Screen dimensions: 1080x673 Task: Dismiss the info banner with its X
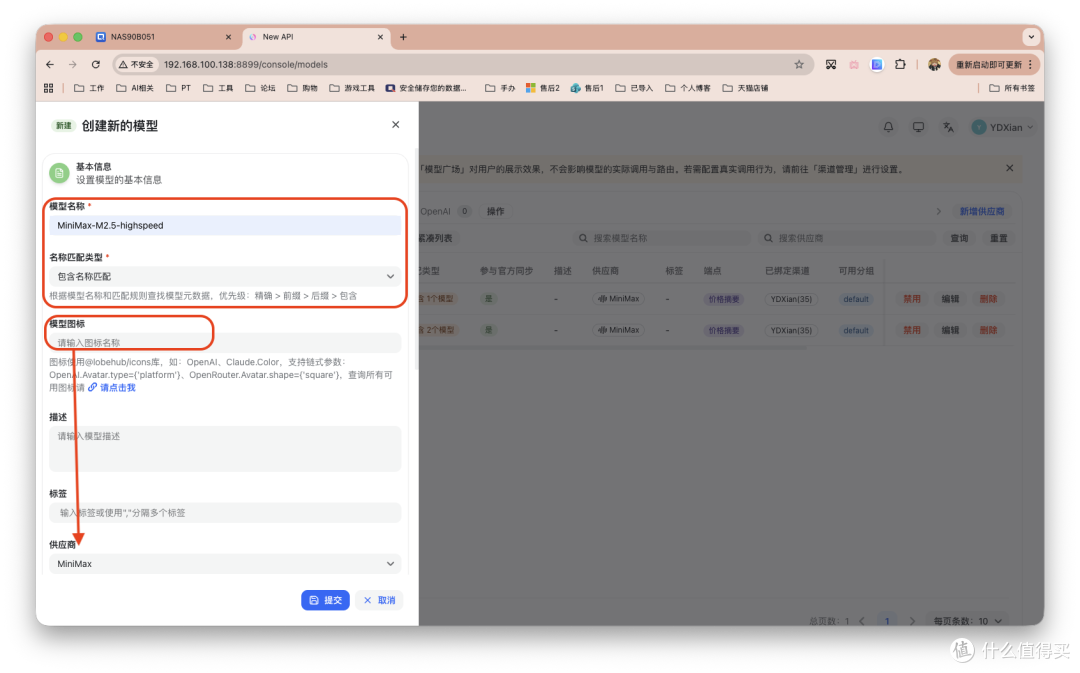(x=1010, y=168)
